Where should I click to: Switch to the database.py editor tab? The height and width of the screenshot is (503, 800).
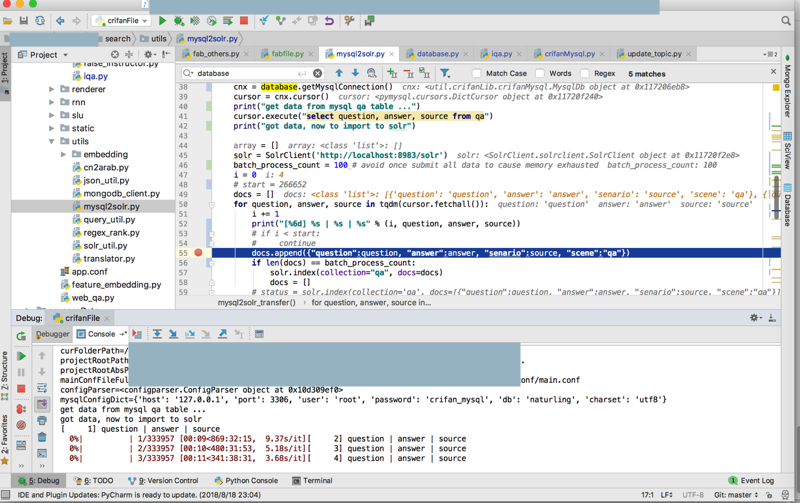pos(438,54)
